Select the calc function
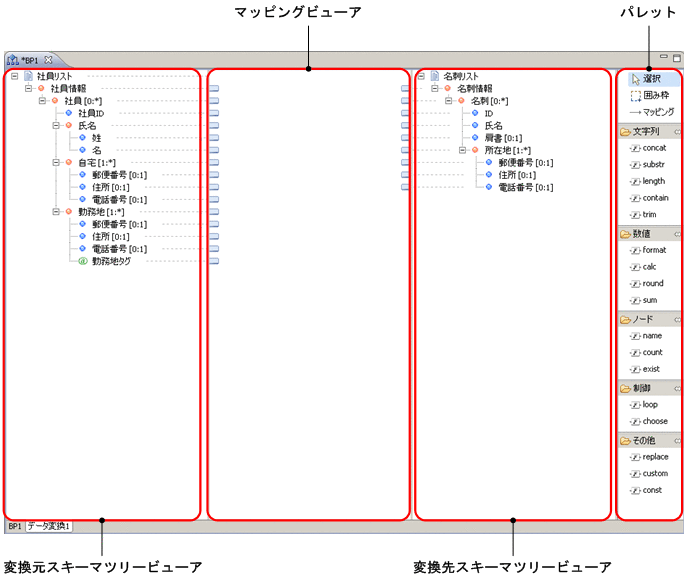The height and width of the screenshot is (579, 687). (x=643, y=267)
